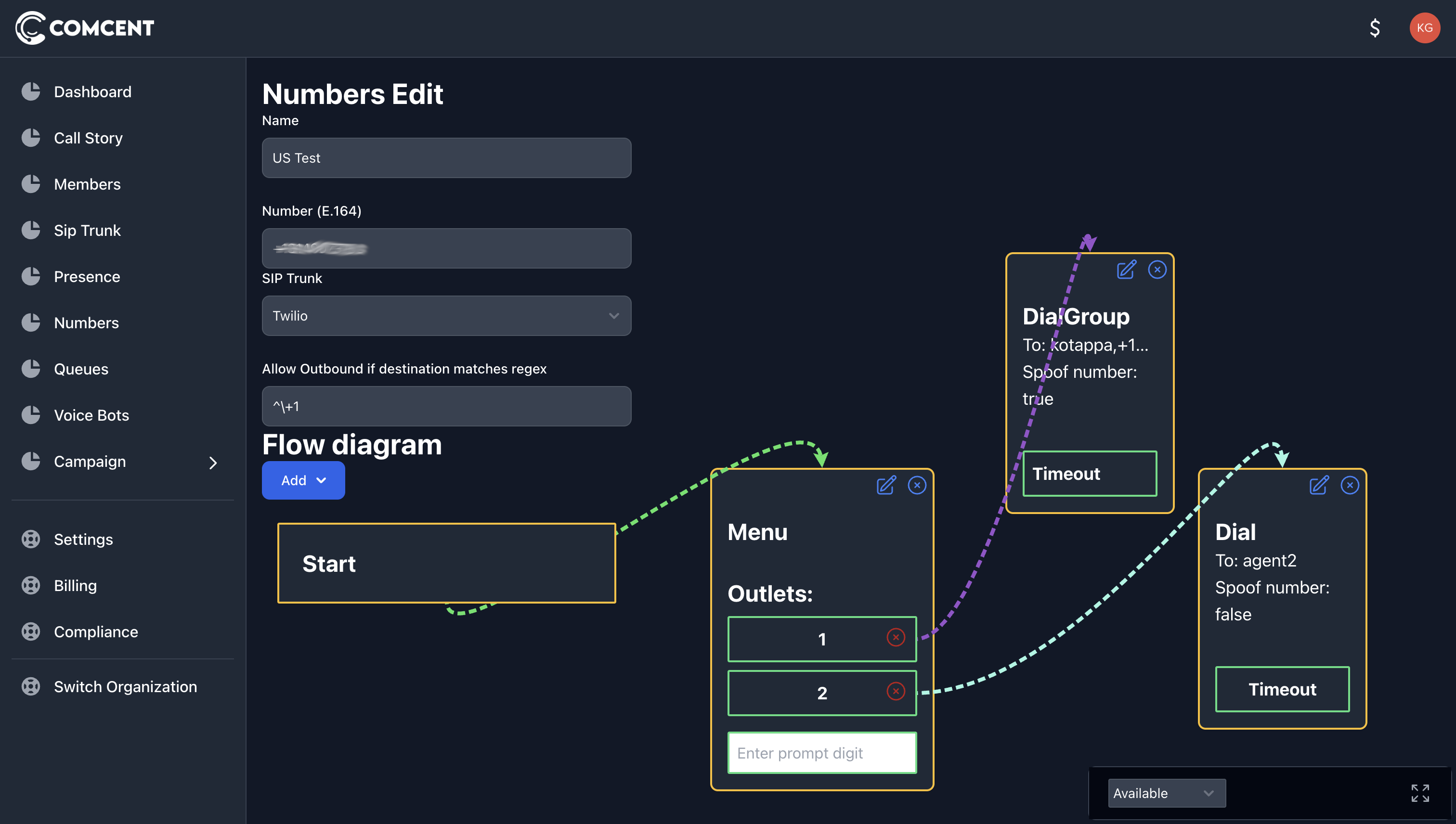This screenshot has width=1456, height=824.
Task: Click the Queues sidebar icon
Action: click(x=31, y=369)
